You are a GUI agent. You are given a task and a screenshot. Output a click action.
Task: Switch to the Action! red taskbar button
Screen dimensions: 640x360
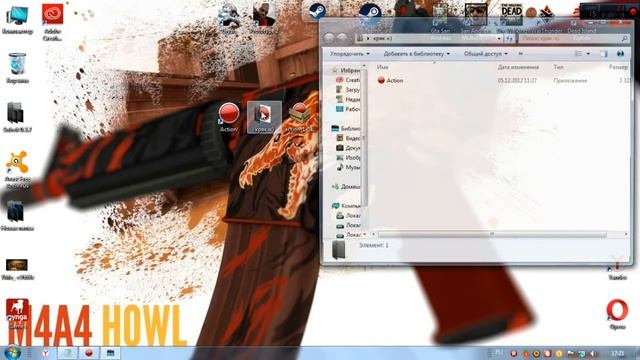(x=89, y=353)
